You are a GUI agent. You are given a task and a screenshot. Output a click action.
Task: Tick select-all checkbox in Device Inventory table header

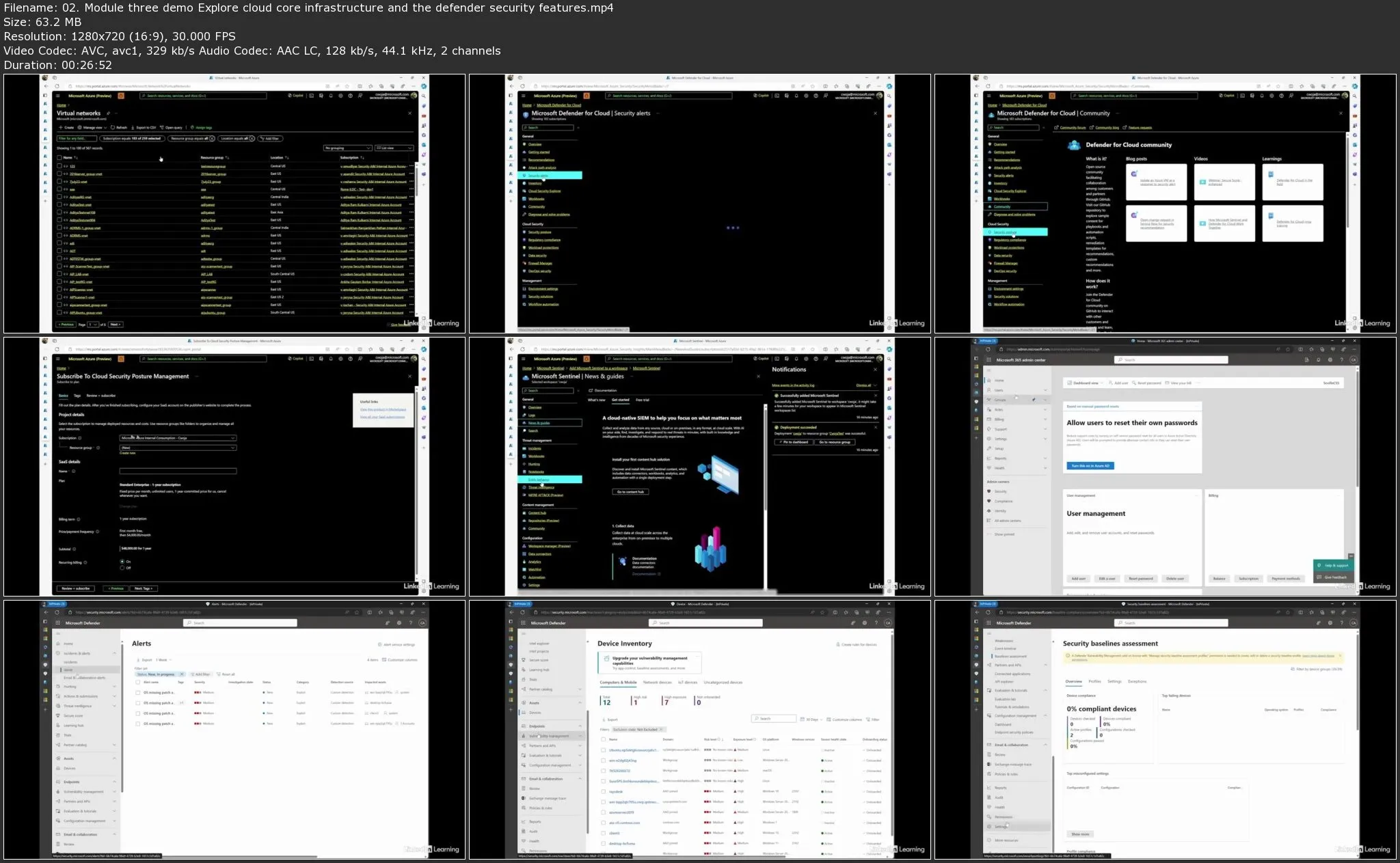[x=603, y=739]
